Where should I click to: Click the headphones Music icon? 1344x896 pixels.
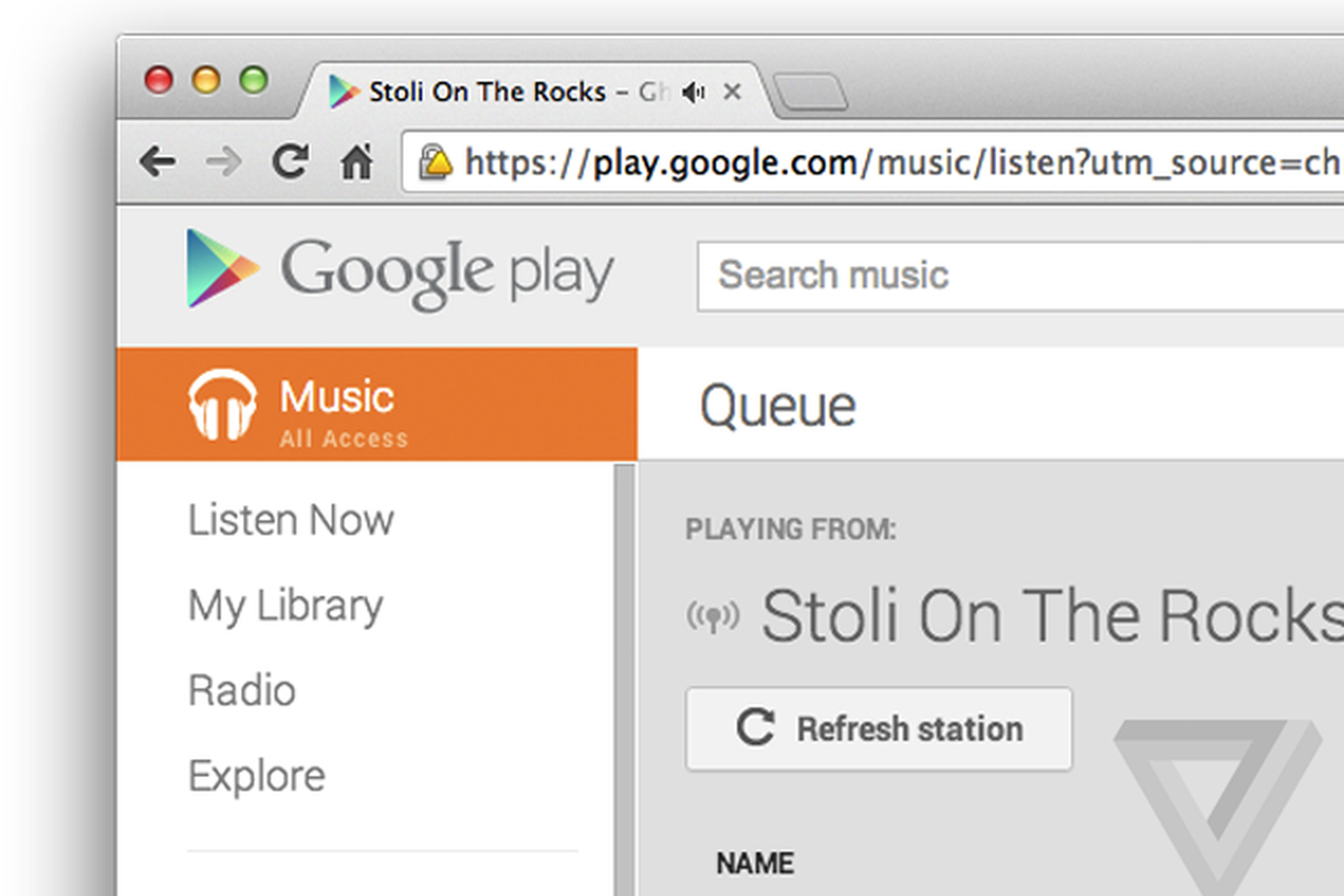click(222, 404)
